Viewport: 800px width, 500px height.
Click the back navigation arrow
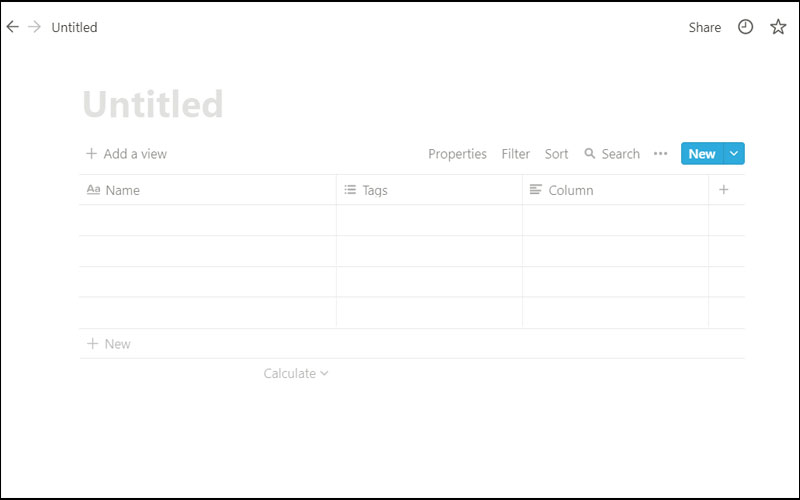13,27
